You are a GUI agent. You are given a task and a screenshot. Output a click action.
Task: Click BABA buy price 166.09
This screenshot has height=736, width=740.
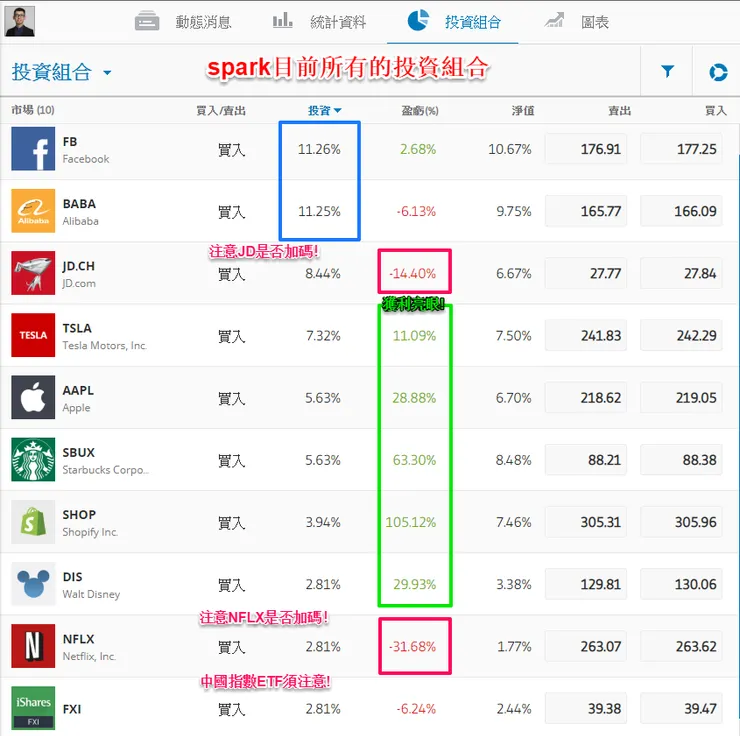pos(681,211)
